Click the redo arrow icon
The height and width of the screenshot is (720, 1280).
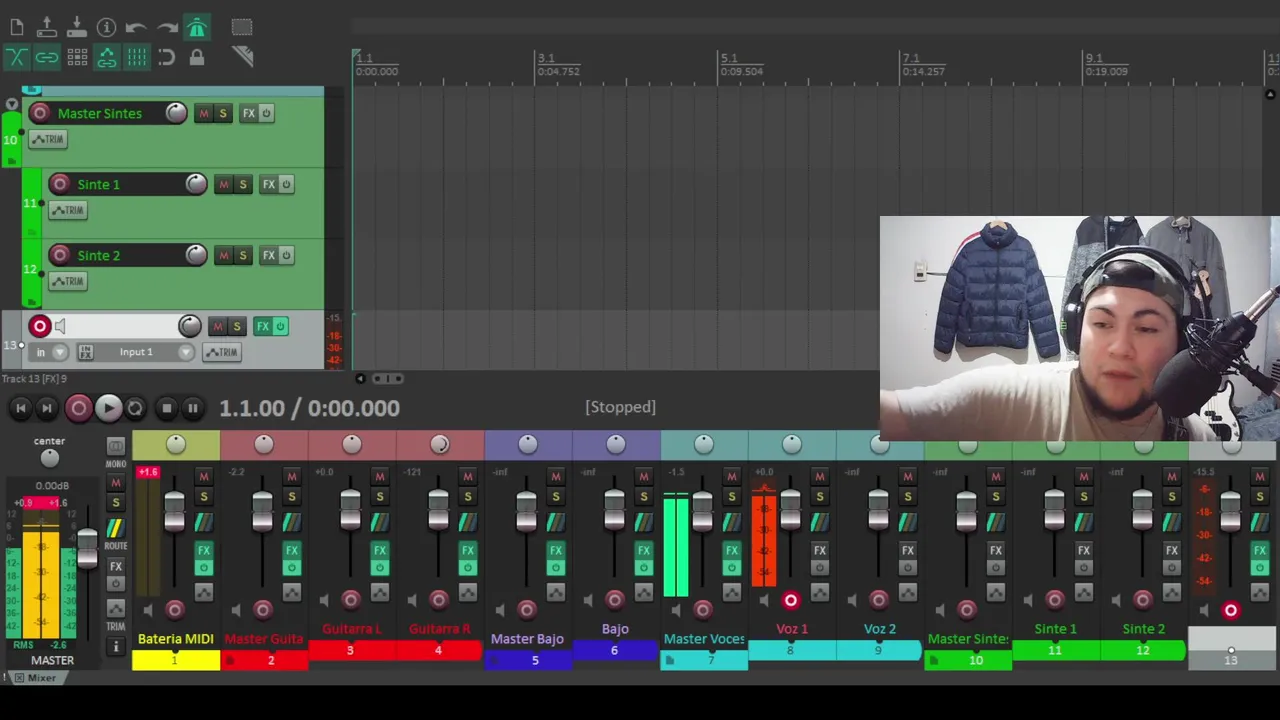click(x=167, y=27)
